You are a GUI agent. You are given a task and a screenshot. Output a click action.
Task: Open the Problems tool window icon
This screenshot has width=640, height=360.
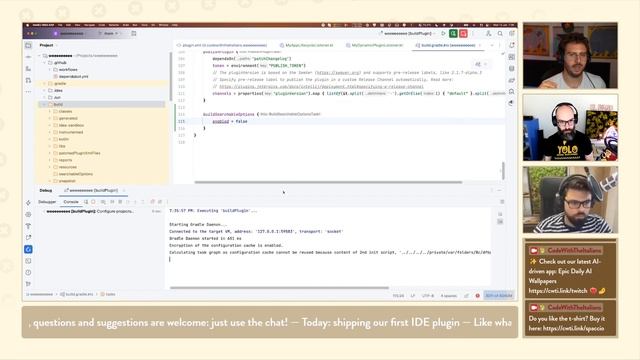(x=28, y=272)
